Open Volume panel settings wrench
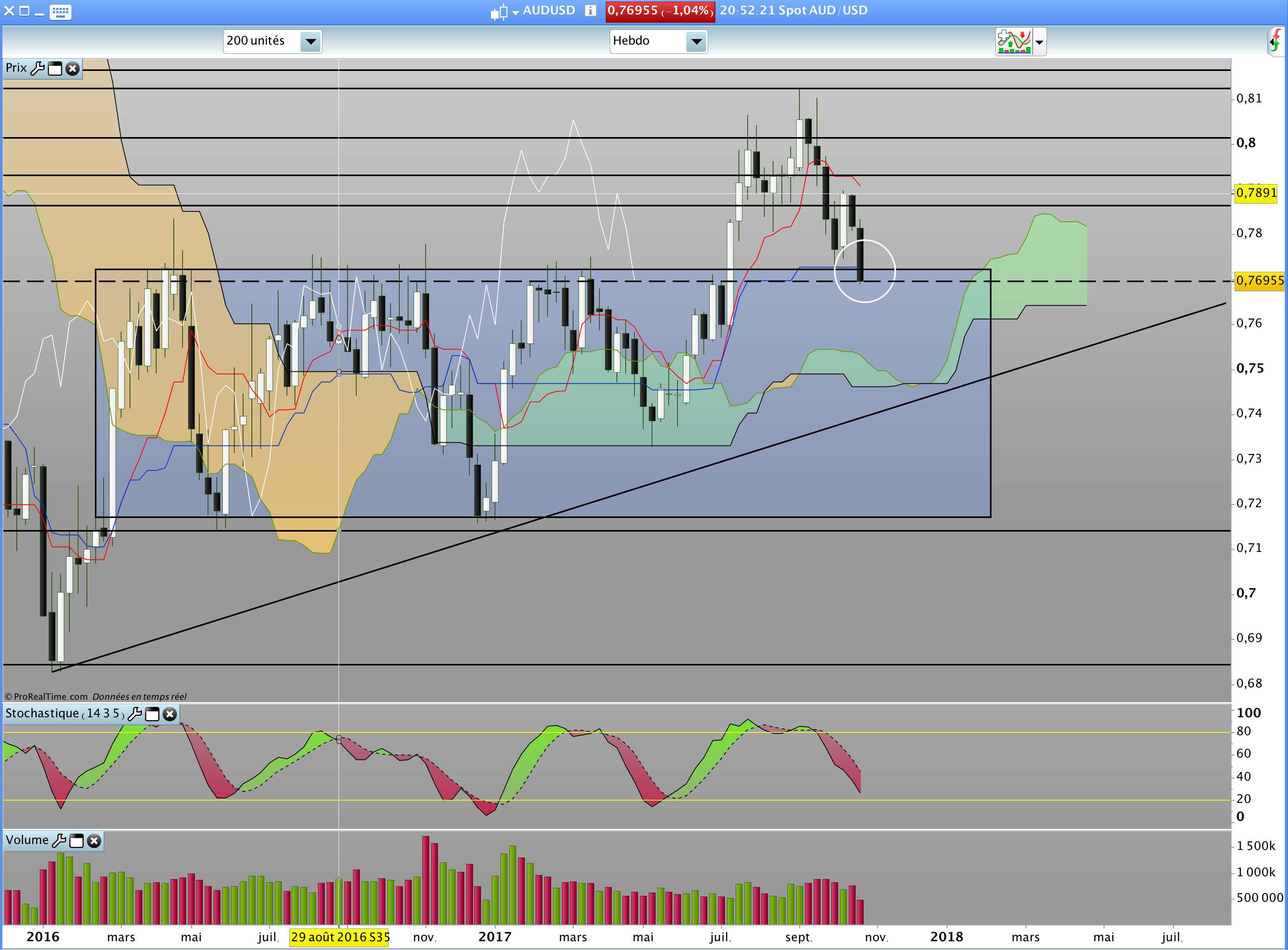The width and height of the screenshot is (1288, 950). coord(59,841)
